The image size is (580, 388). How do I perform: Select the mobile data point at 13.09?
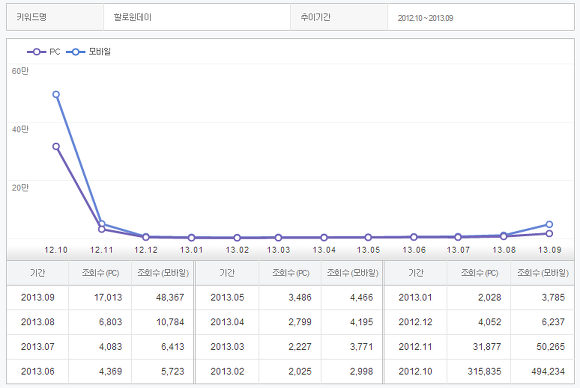point(549,224)
